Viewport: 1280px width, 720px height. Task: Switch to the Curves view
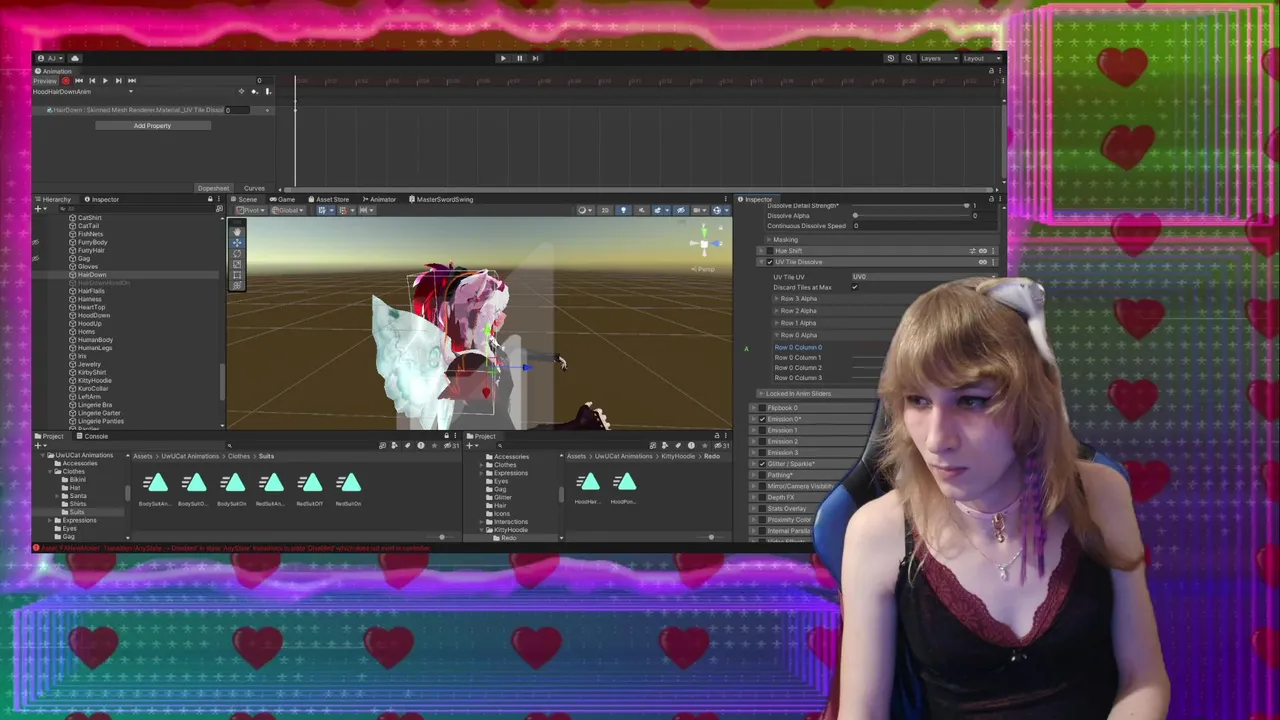(x=254, y=188)
